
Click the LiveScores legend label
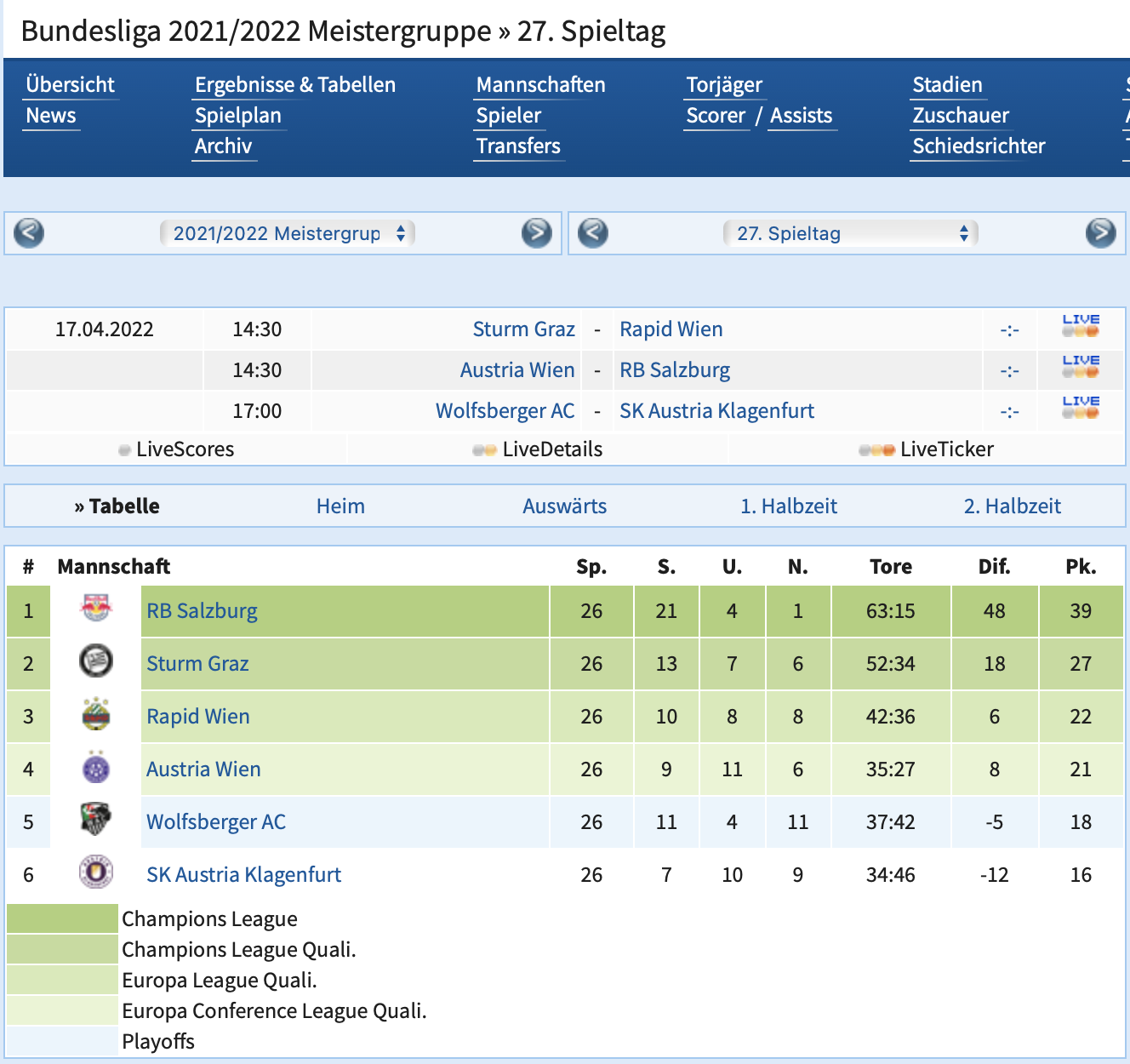[x=185, y=449]
